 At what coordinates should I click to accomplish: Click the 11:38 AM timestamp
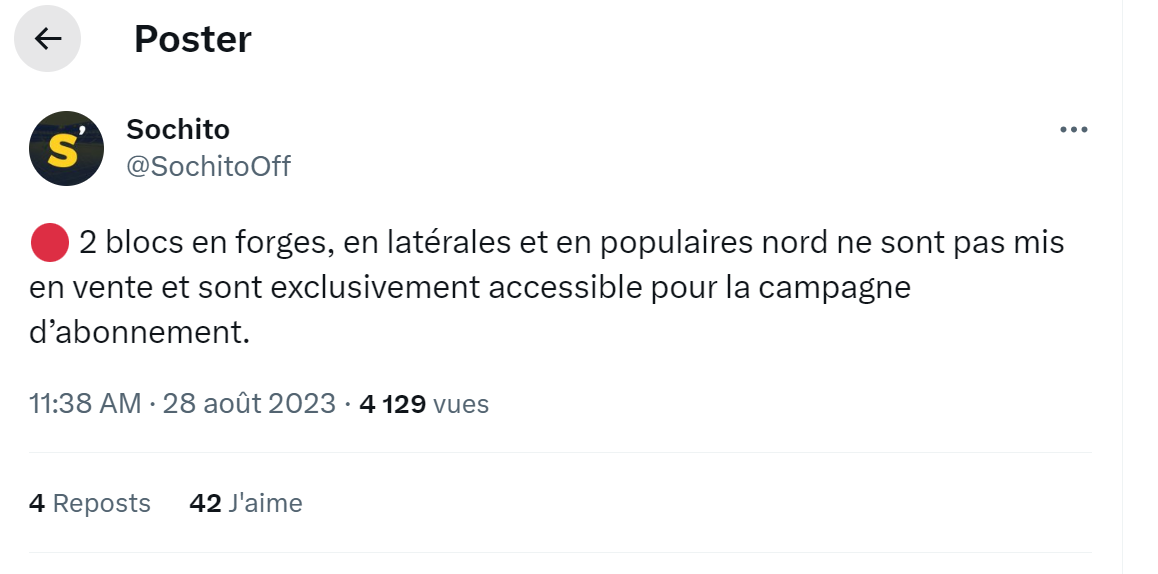(85, 404)
